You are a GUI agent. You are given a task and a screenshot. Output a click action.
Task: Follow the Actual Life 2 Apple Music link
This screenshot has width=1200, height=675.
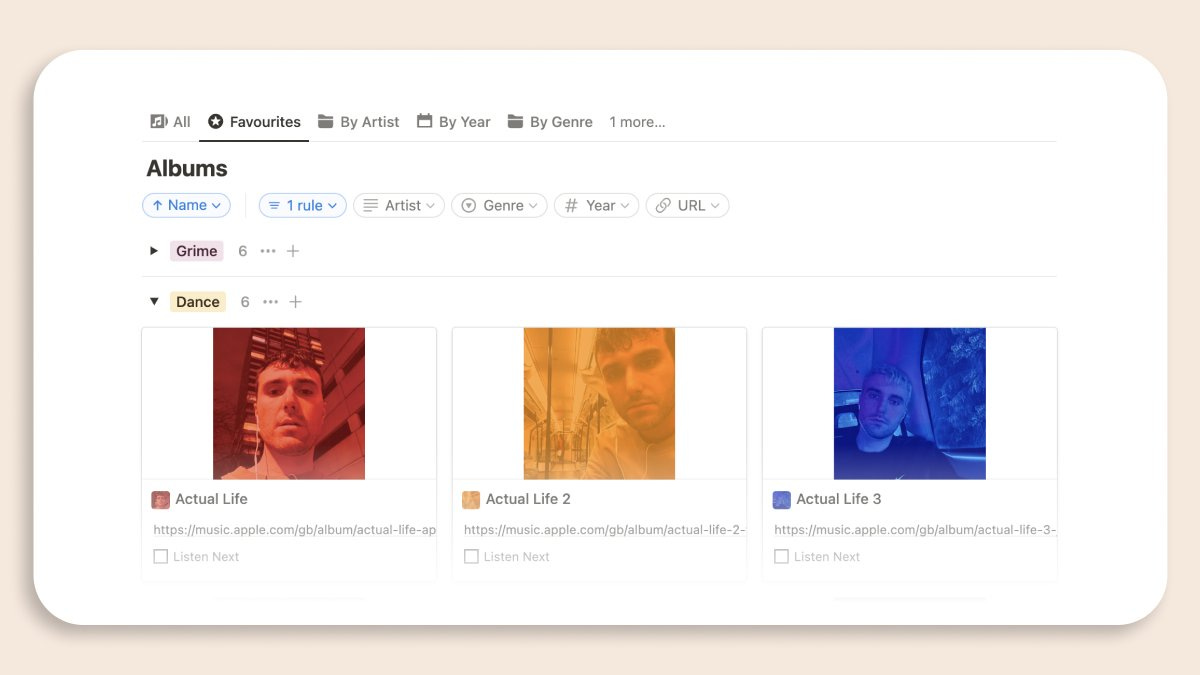(x=605, y=530)
